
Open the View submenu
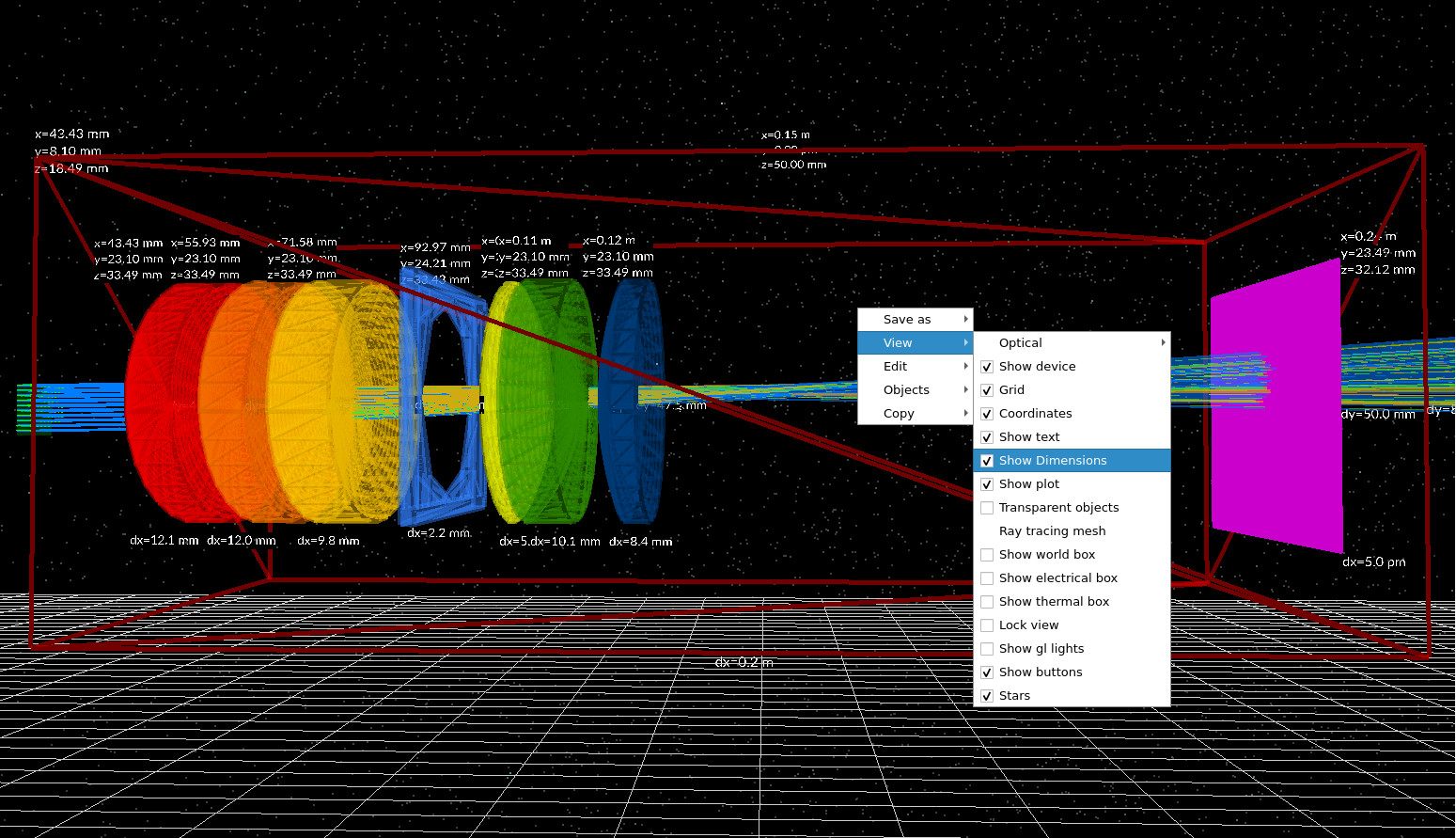898,342
